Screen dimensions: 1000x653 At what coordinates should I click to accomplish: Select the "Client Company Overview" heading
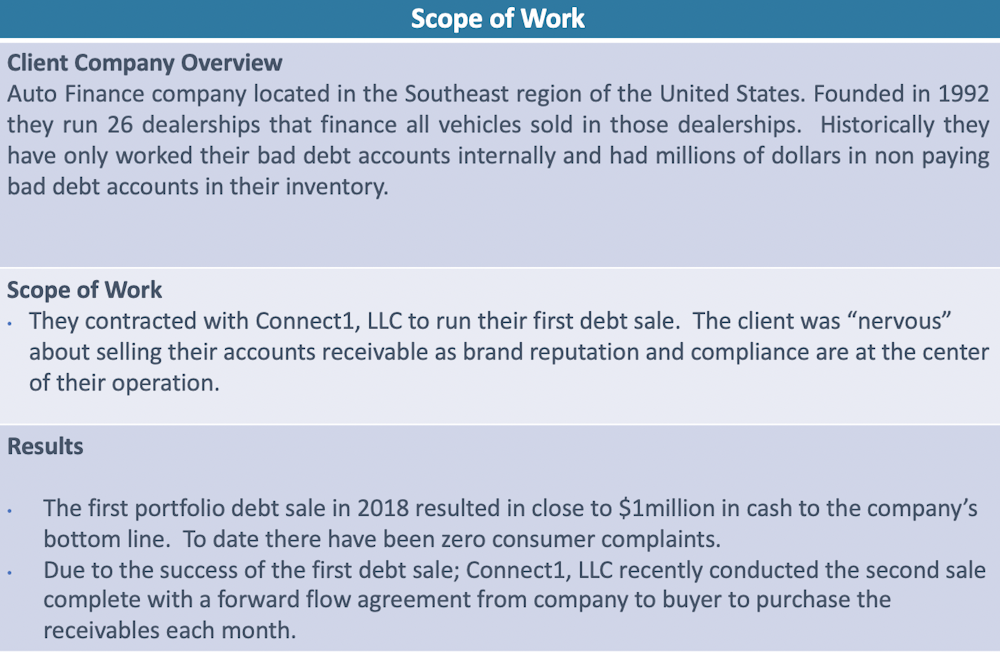145,62
